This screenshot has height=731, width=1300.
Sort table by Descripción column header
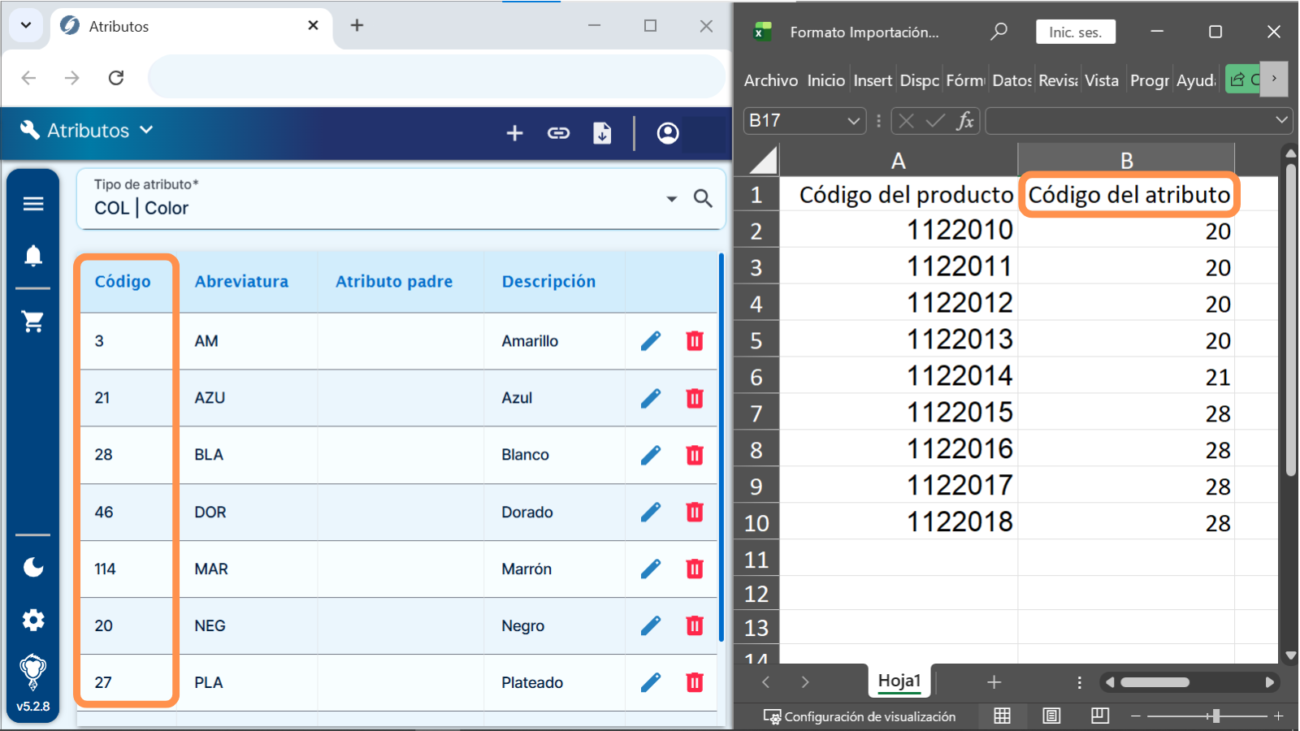click(548, 282)
